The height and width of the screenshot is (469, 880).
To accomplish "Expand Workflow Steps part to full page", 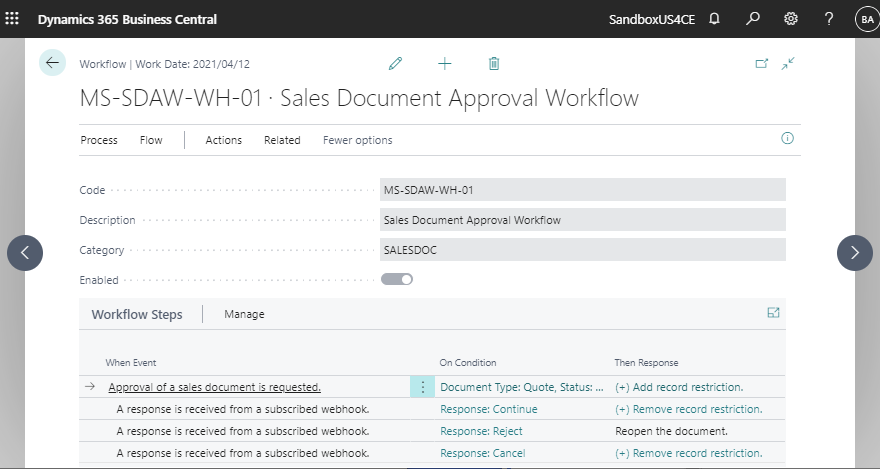I will 773,313.
